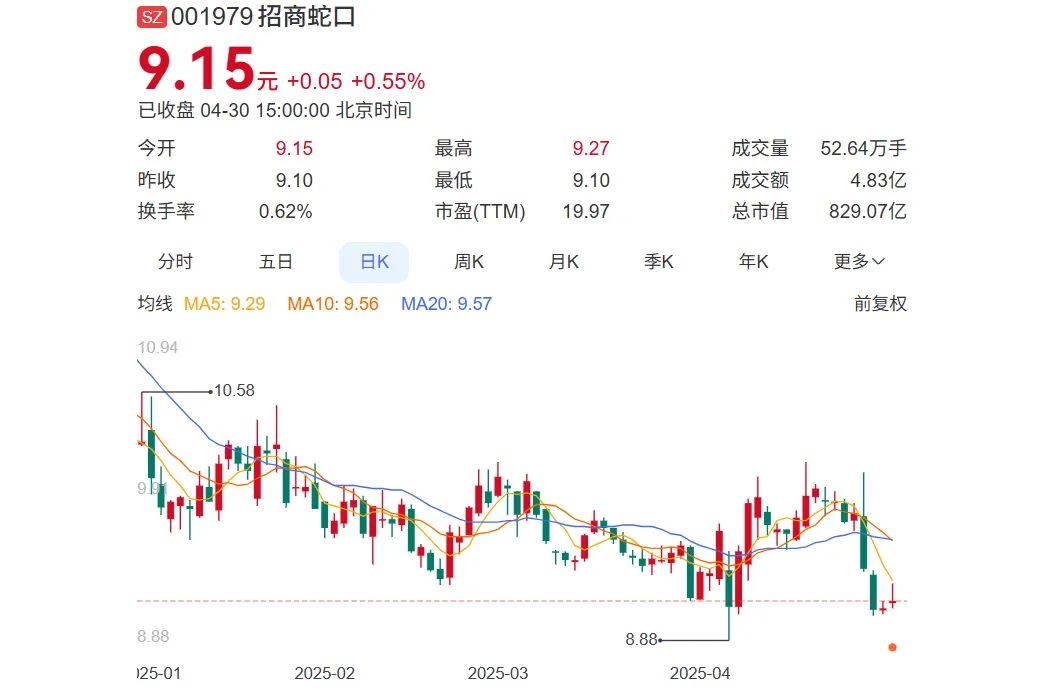This screenshot has width=1039, height=693.
Task: Select the highlighted 日K tab
Action: pos(373,262)
